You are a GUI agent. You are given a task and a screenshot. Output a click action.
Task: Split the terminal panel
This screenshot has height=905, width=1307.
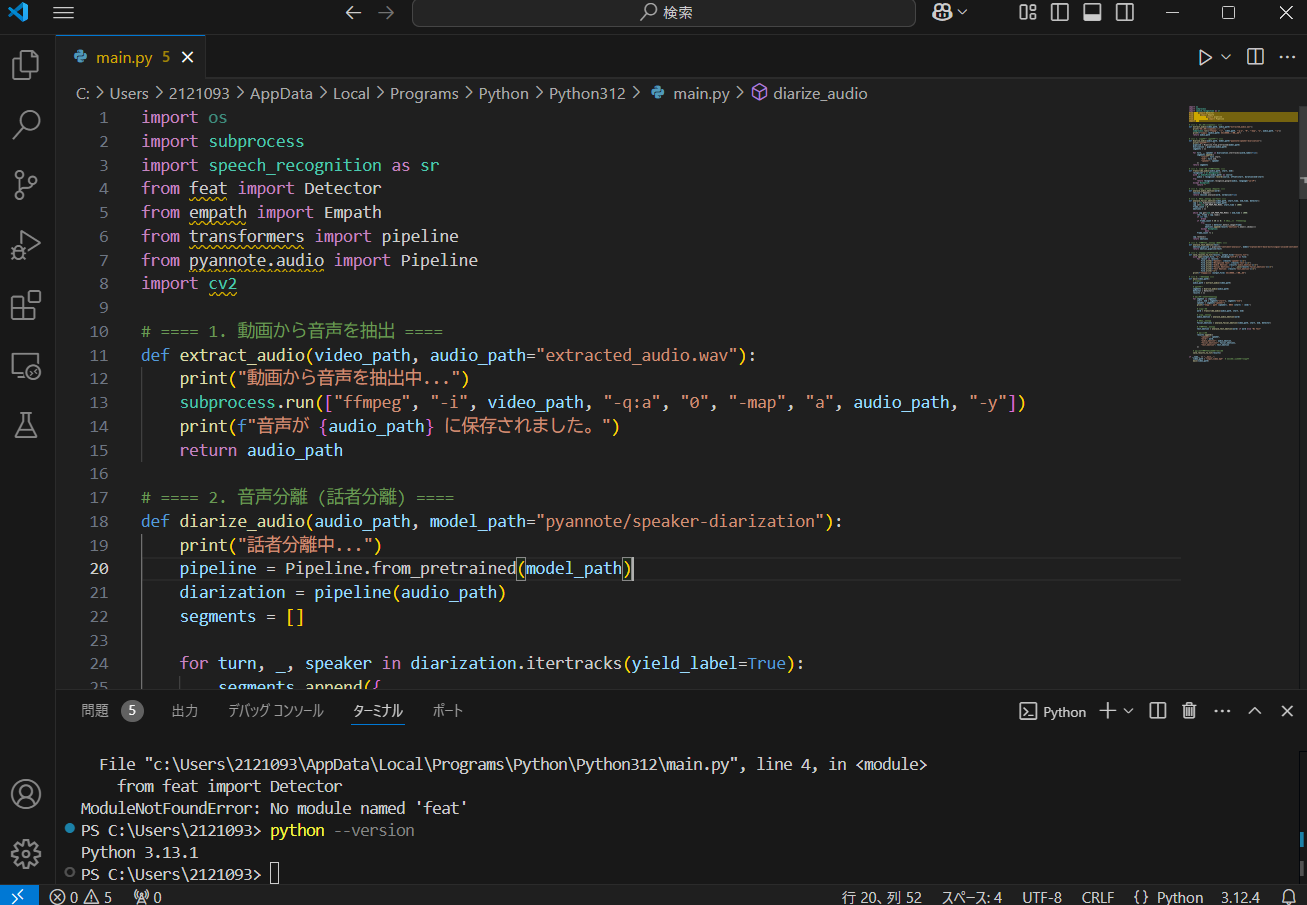(1158, 711)
